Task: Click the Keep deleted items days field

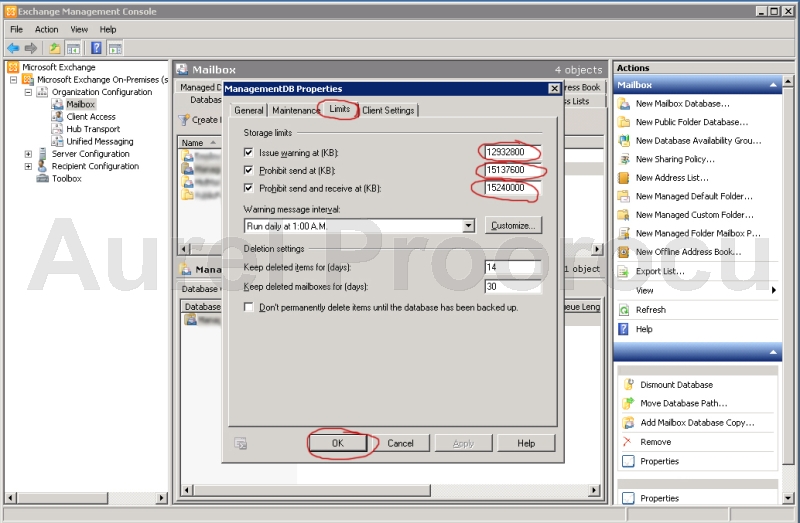Action: click(x=513, y=267)
